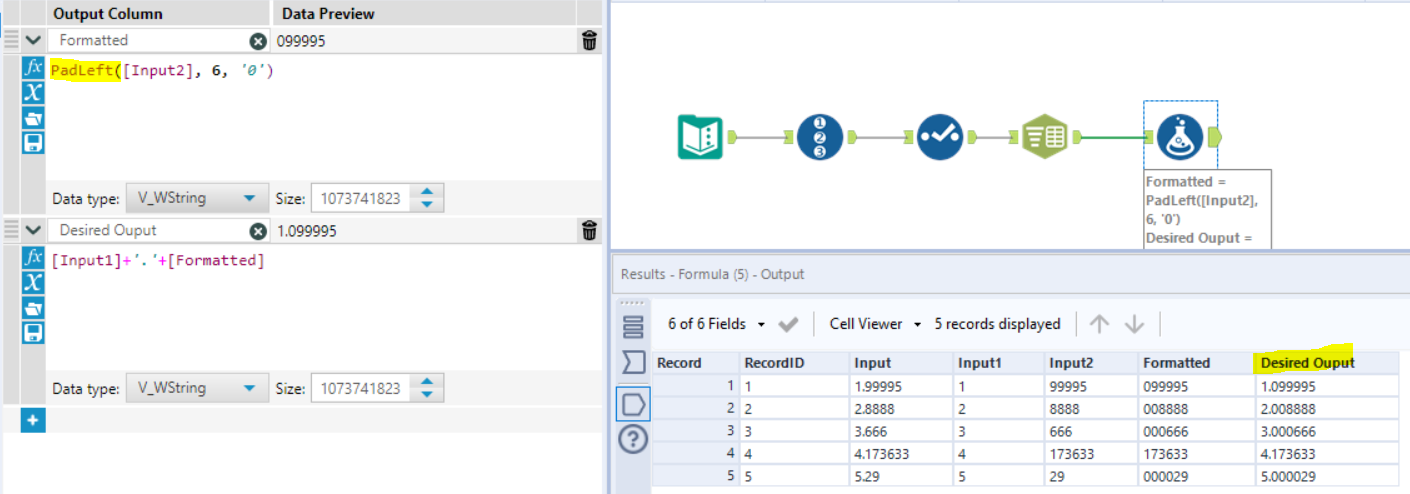Open the 6 of 6 Fields dropdown
Viewport: 1410px width, 494px height.
point(717,324)
